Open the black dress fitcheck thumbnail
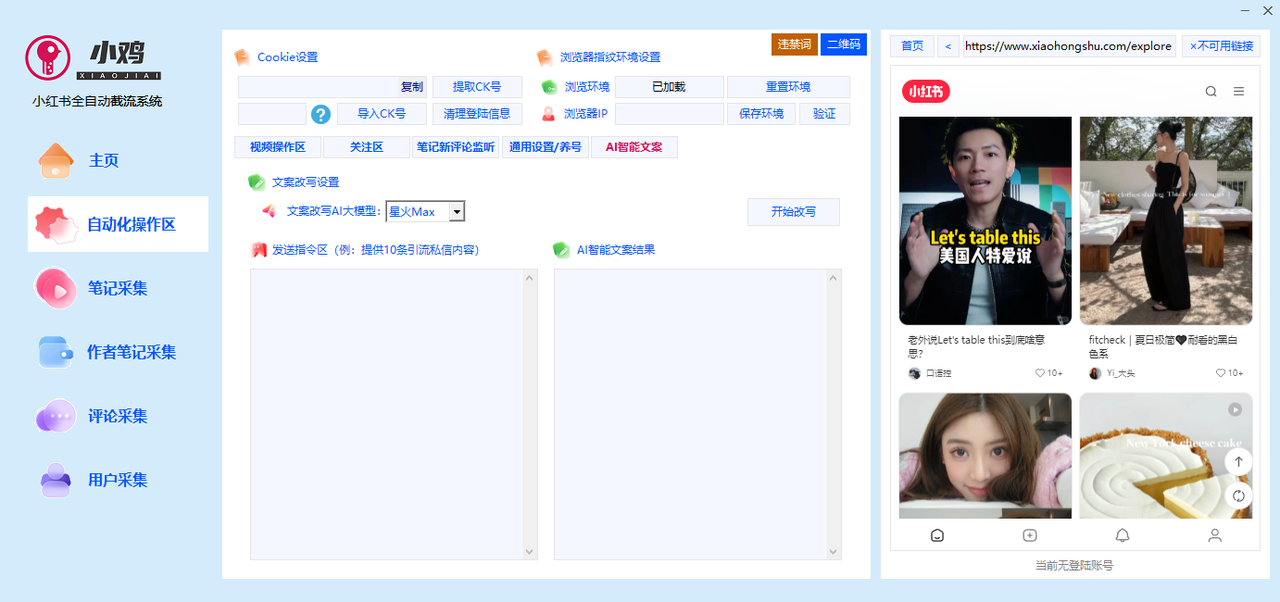Screen dimensions: 1280x602 pos(1166,221)
